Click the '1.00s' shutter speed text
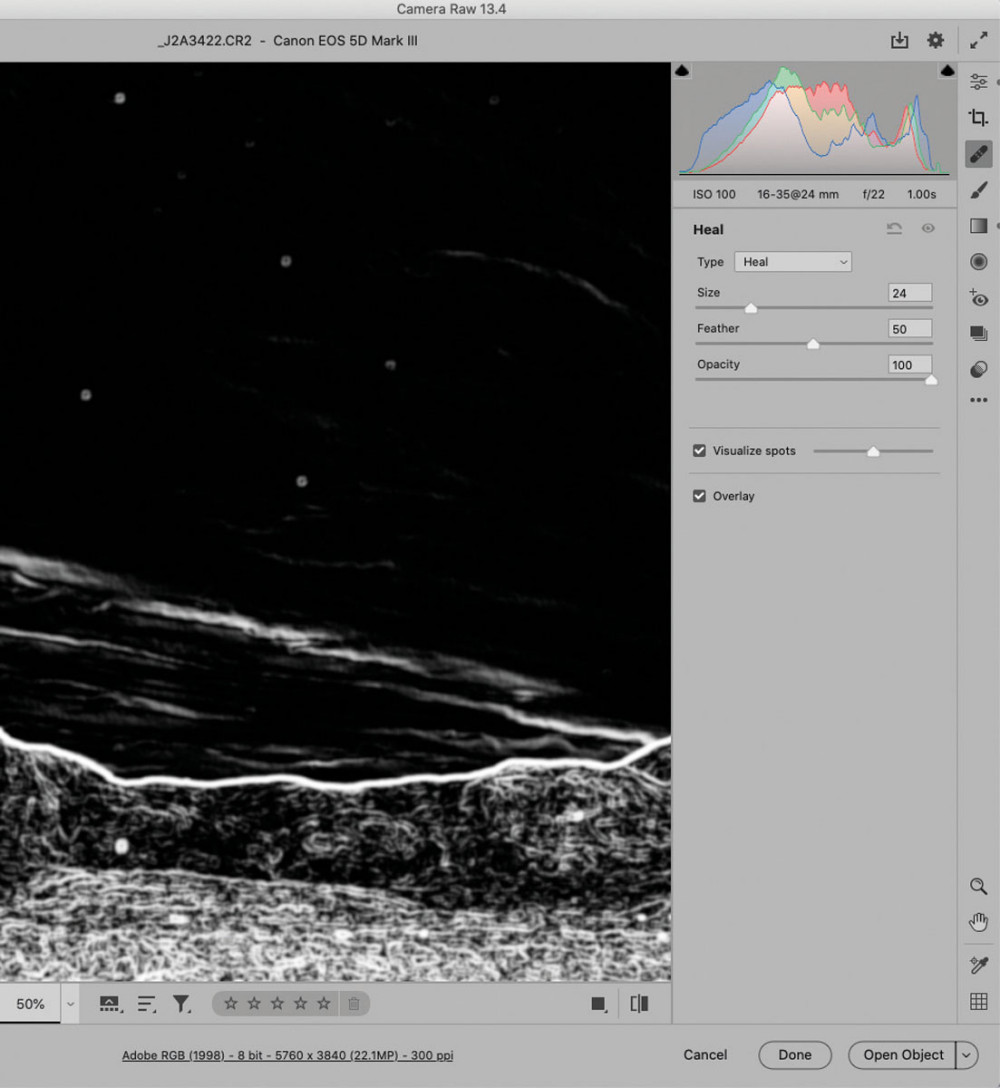 pyautogui.click(x=921, y=194)
